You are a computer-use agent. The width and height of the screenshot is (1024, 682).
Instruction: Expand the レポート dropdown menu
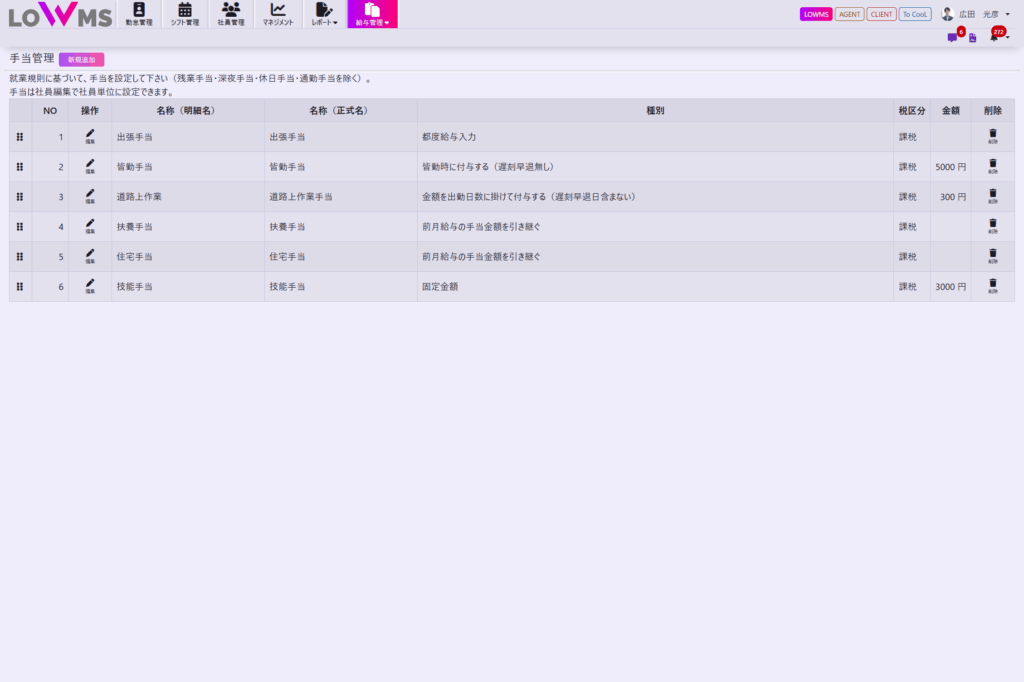pyautogui.click(x=324, y=14)
